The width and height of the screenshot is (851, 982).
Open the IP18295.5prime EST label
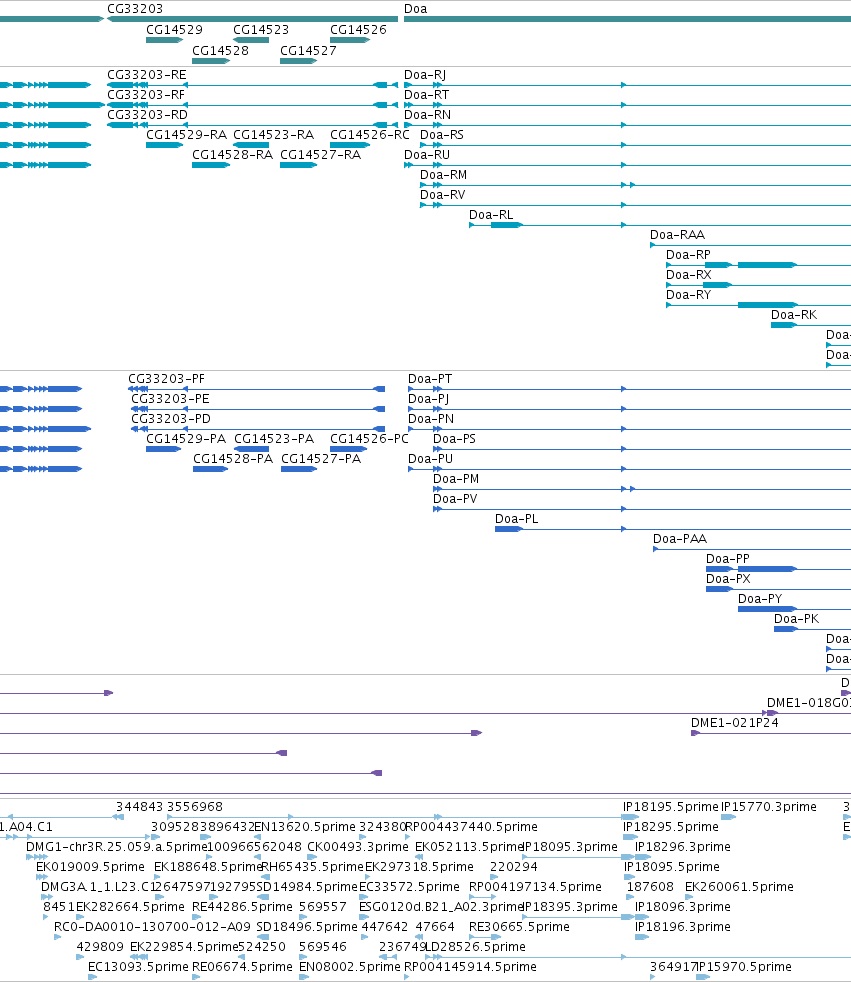point(670,827)
